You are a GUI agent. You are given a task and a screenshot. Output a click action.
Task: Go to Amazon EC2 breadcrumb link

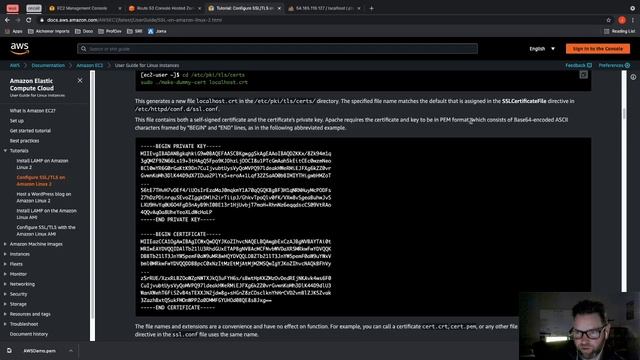pyautogui.click(x=90, y=65)
